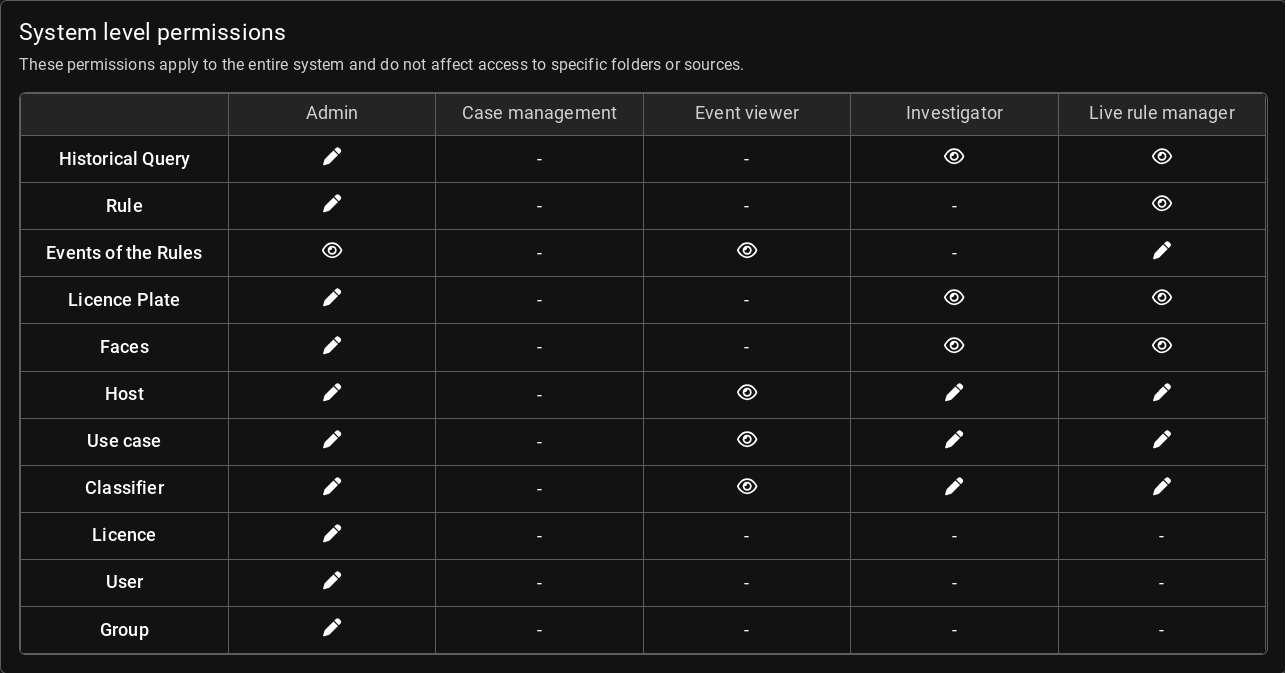Click Investigator eye icon for Licence Plate

tap(954, 298)
